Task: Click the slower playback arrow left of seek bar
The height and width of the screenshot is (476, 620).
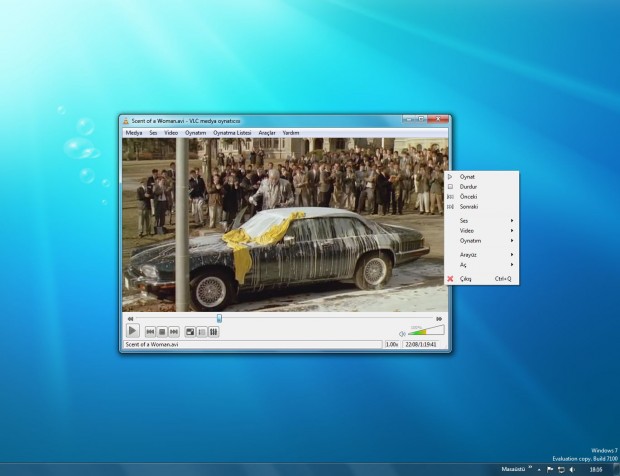Action: 130,319
